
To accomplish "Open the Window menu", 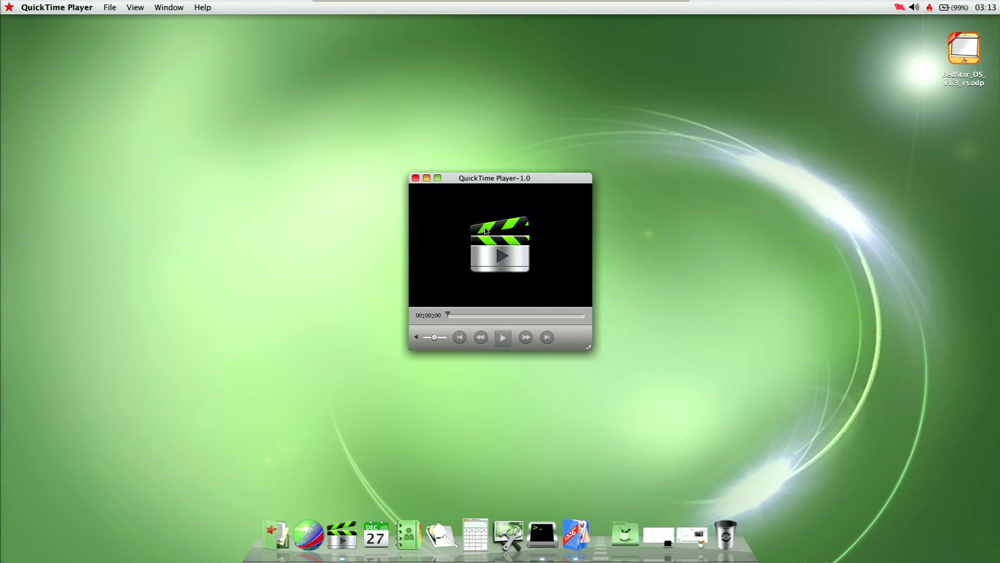I will 169,7.
